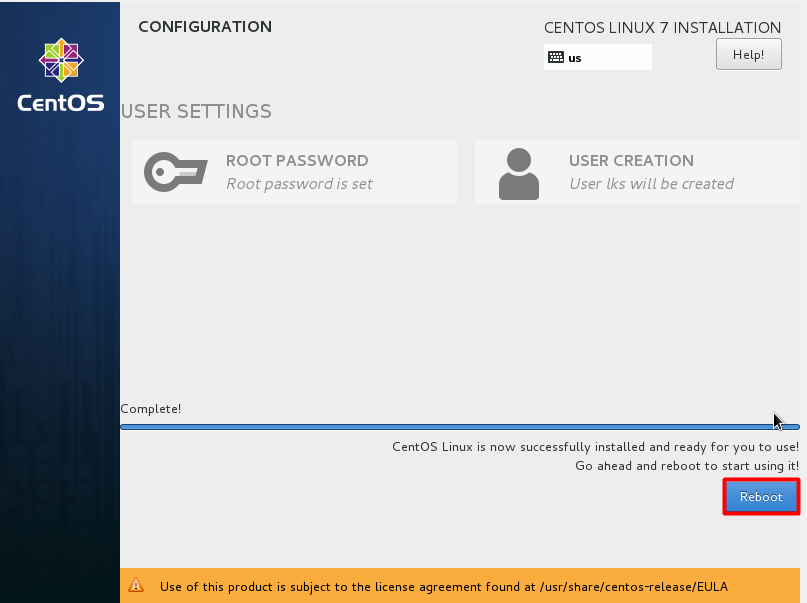
Task: Click the CONFIGURATION heading
Action: click(x=204, y=27)
